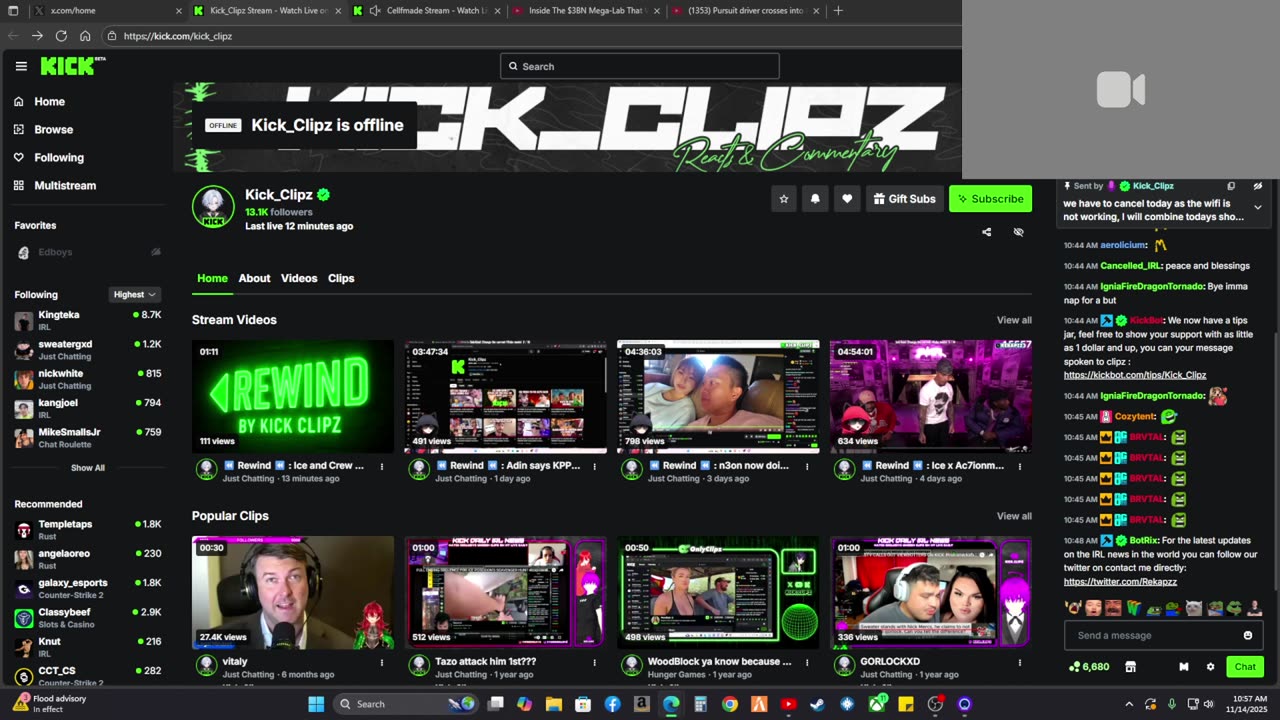
Task: Open options menu for GORLOCKXD clip
Action: tap(1020, 662)
